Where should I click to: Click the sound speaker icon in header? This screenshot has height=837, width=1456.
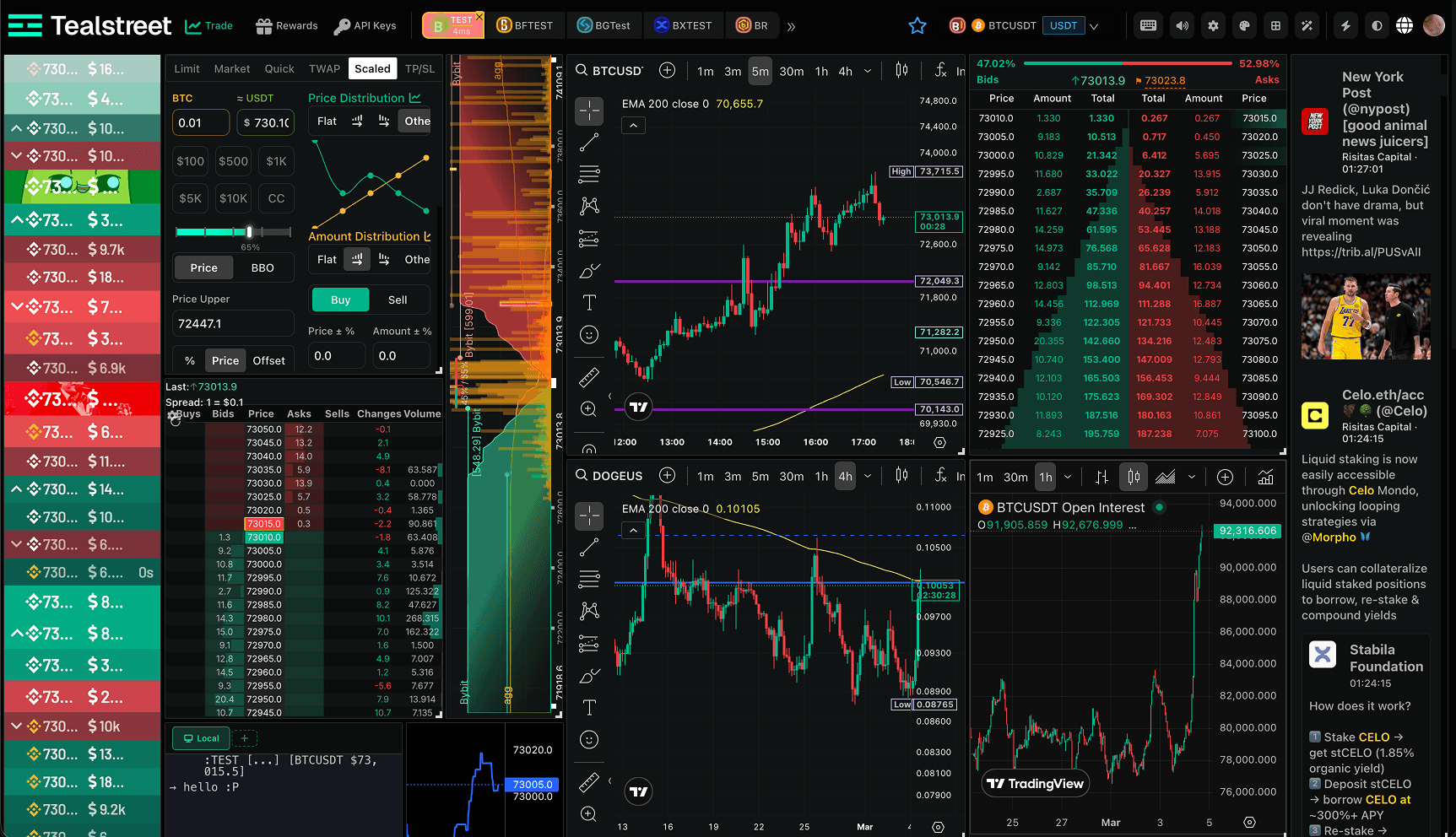tap(1182, 25)
